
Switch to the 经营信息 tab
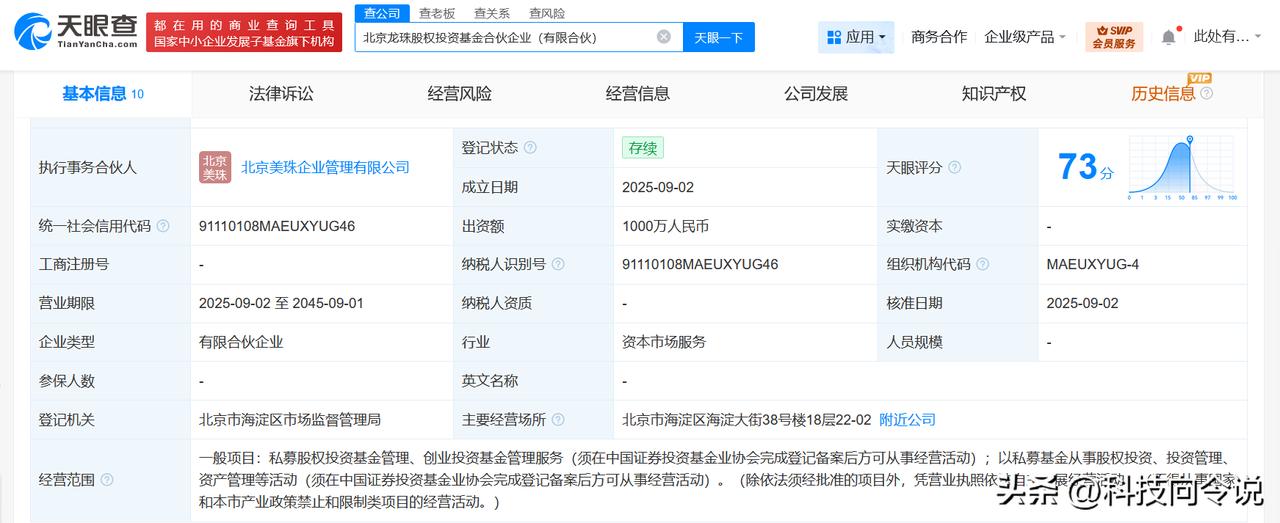coord(638,93)
